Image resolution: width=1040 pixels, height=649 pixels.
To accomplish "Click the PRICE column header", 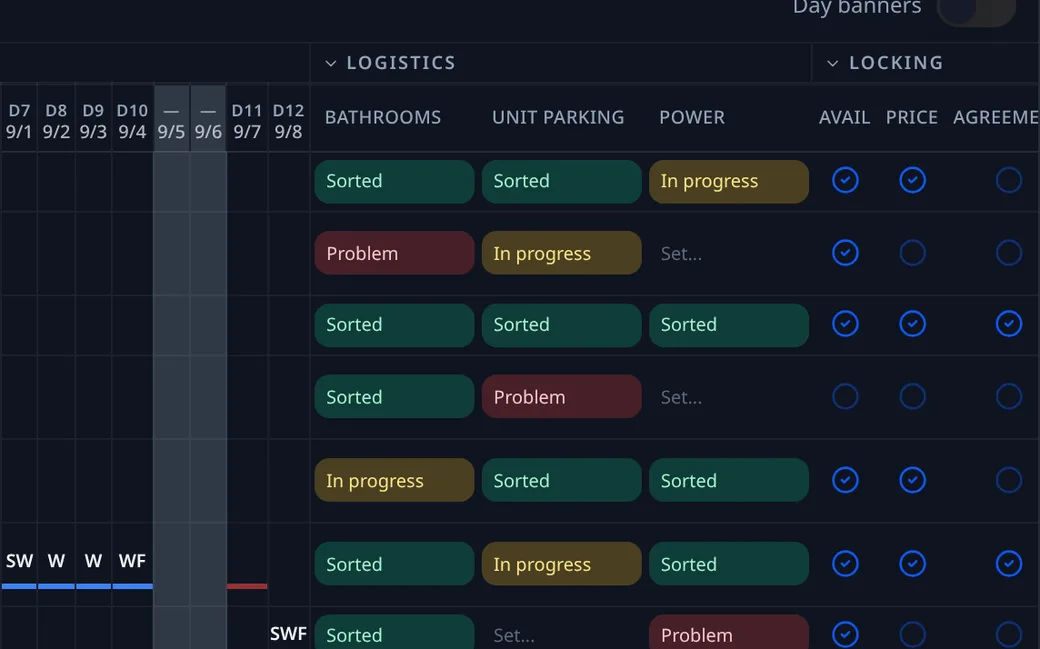I will point(912,117).
